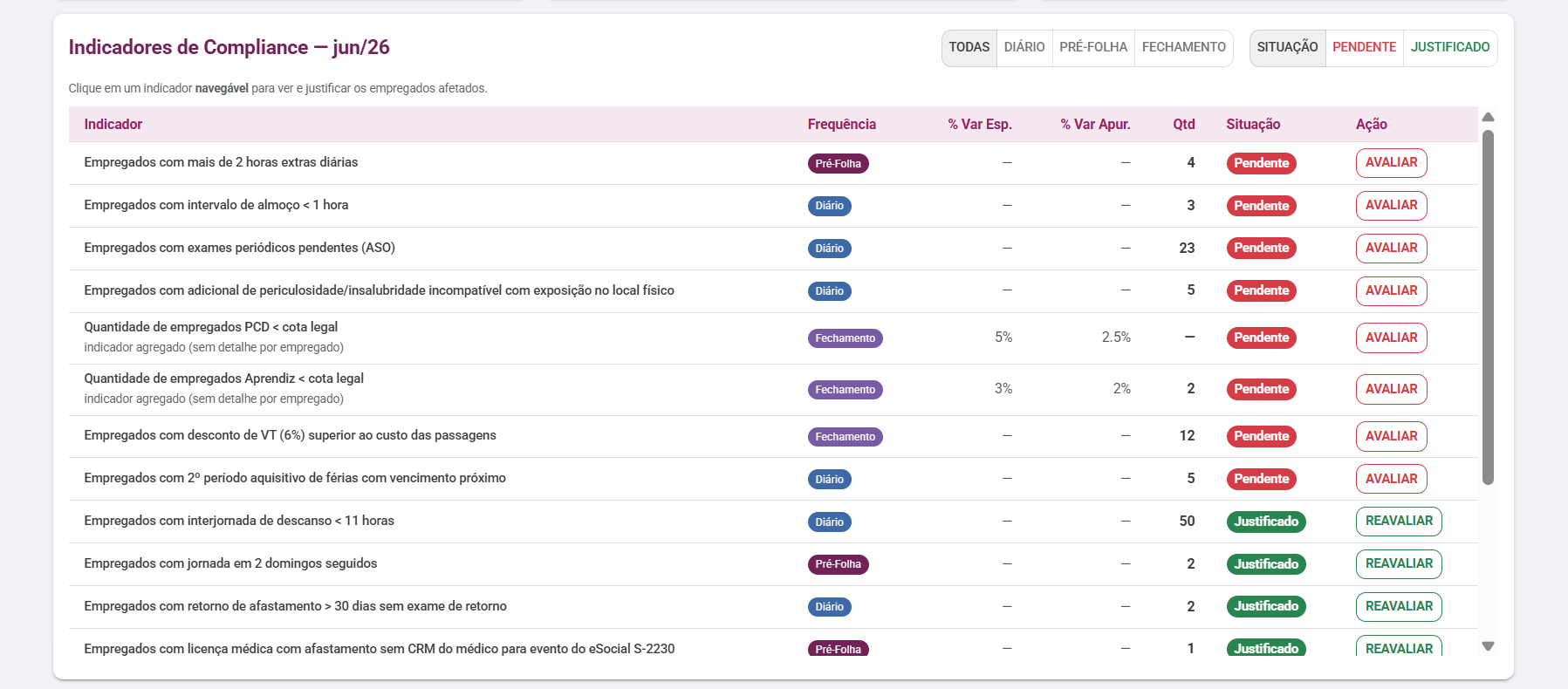The image size is (1568, 689).
Task: Click the Fechamento badge on PCD cota row
Action: (x=845, y=338)
